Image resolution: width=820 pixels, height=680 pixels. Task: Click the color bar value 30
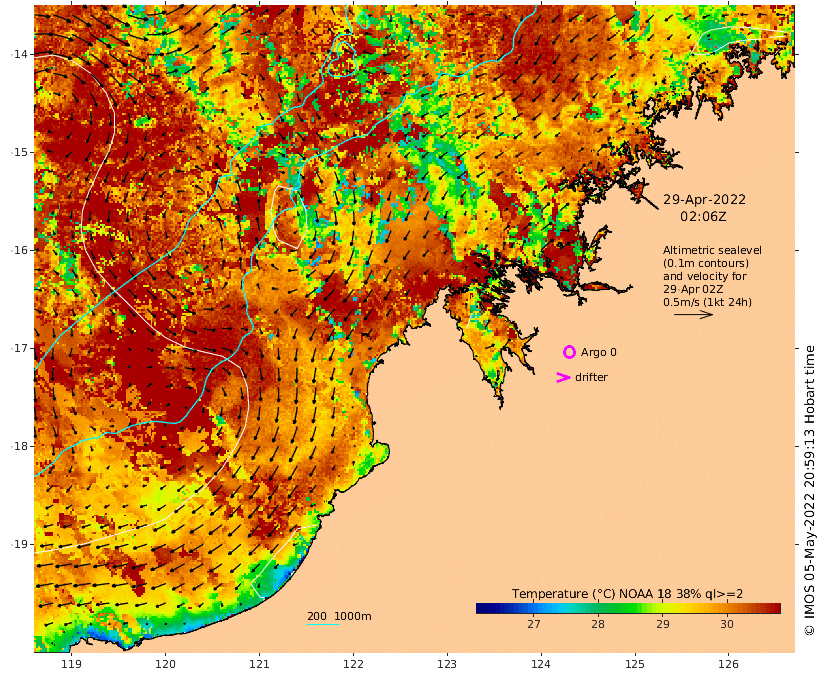point(727,624)
